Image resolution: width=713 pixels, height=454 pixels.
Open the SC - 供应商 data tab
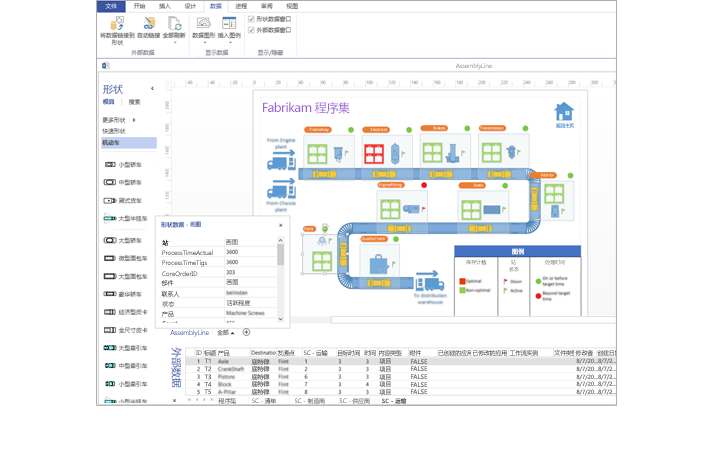click(355, 401)
